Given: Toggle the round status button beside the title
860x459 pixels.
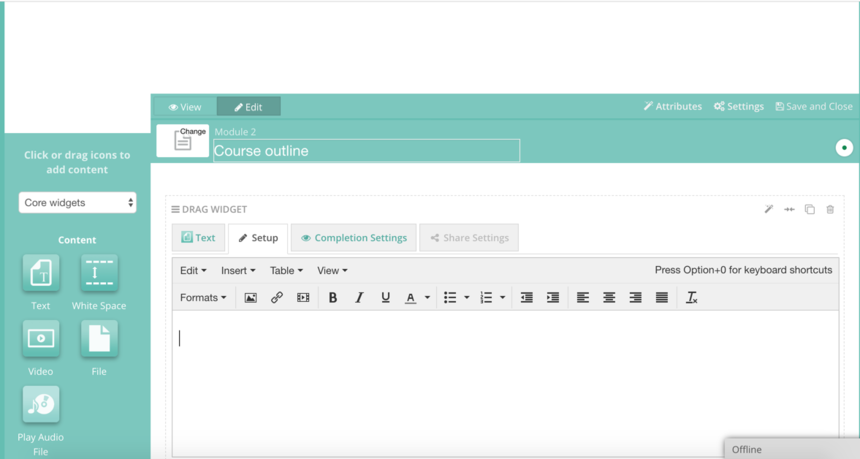Looking at the screenshot, I should (844, 148).
